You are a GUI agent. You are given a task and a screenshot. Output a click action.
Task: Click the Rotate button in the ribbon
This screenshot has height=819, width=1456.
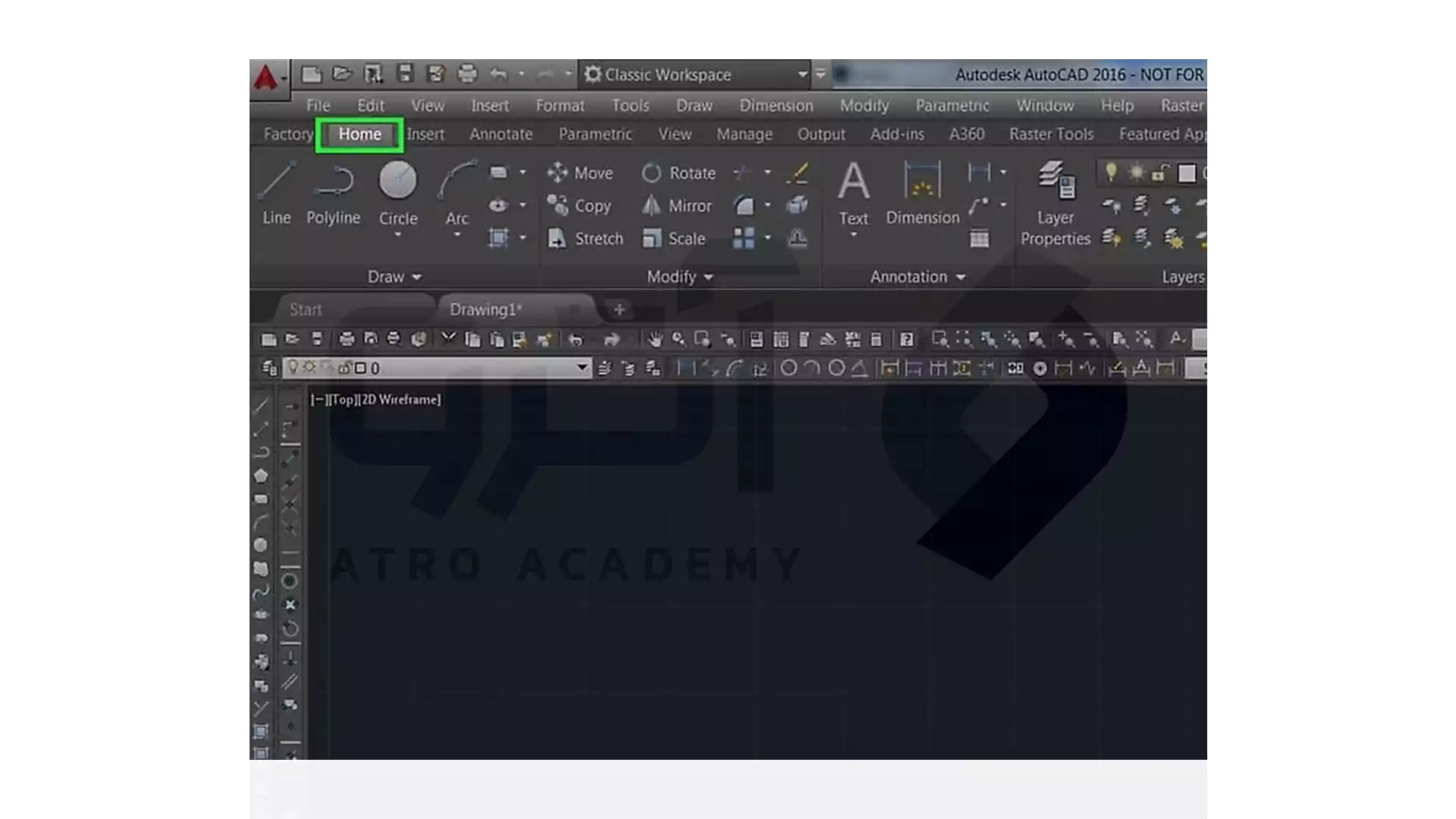click(x=678, y=173)
